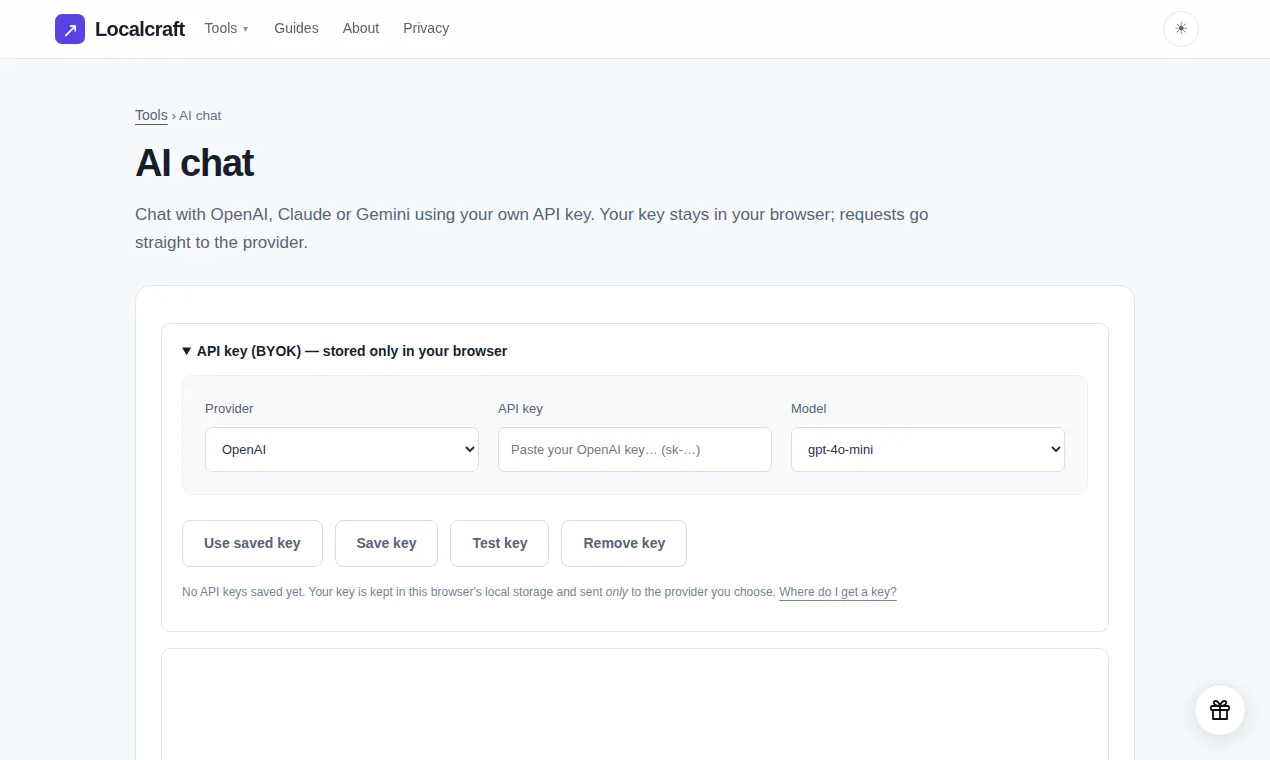Open the Tools dropdown in the navbar
This screenshot has width=1270, height=760.
point(226,28)
